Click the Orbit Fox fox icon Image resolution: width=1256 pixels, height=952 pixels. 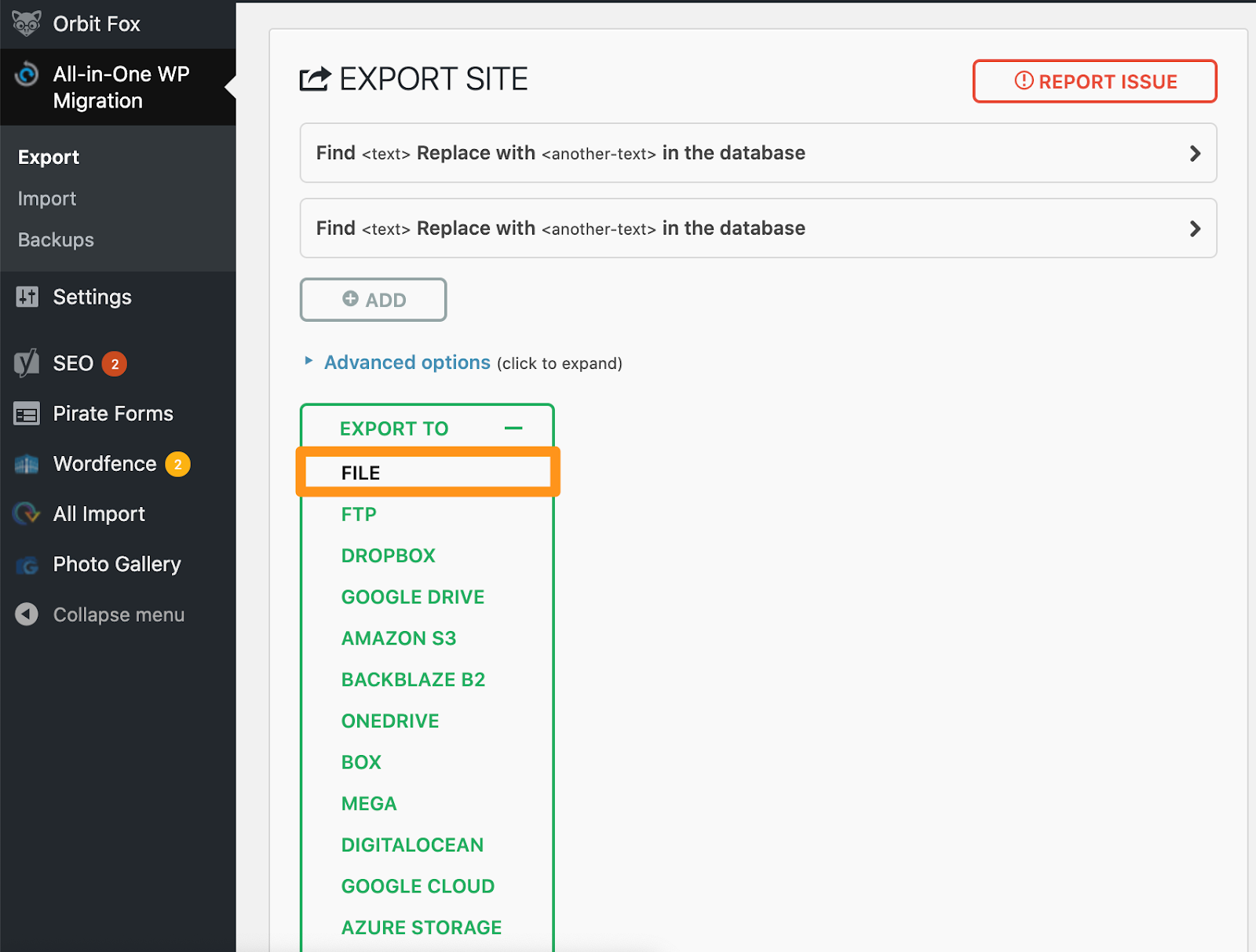(26, 23)
